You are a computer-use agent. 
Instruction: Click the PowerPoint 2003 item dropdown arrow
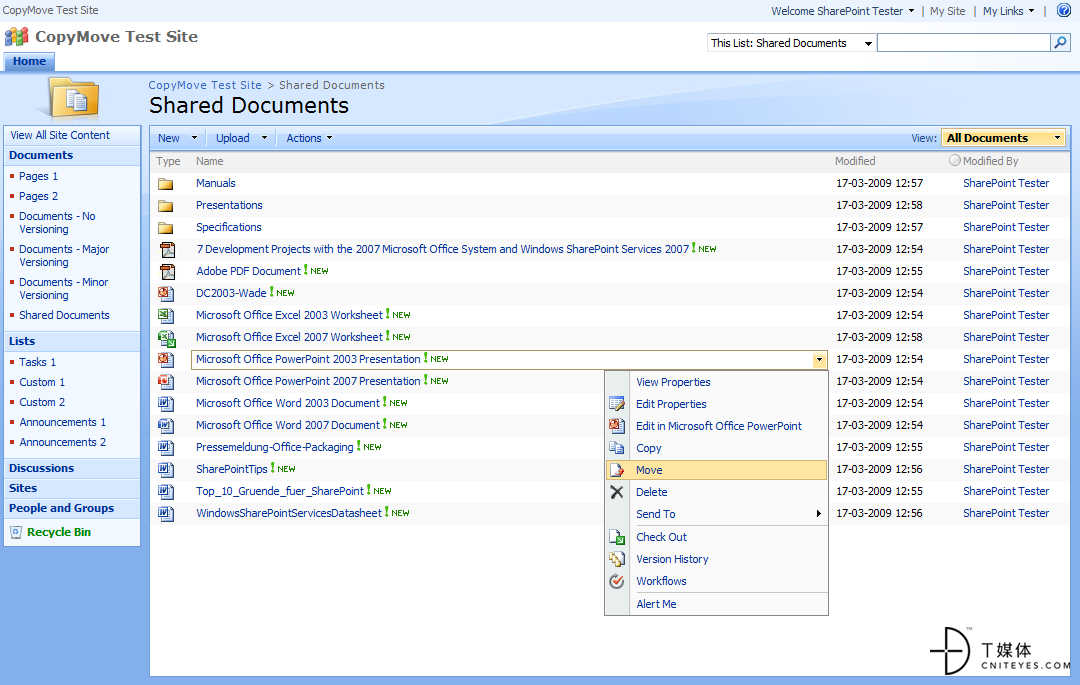click(x=819, y=359)
